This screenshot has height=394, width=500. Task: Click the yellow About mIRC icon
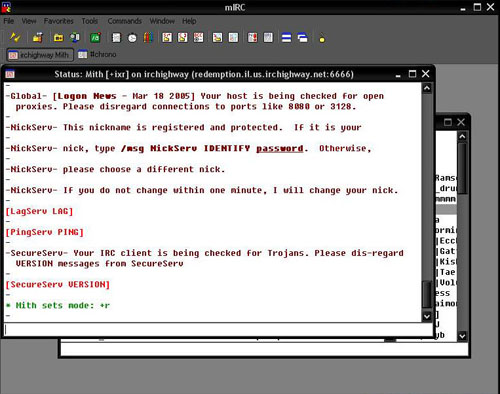322,38
